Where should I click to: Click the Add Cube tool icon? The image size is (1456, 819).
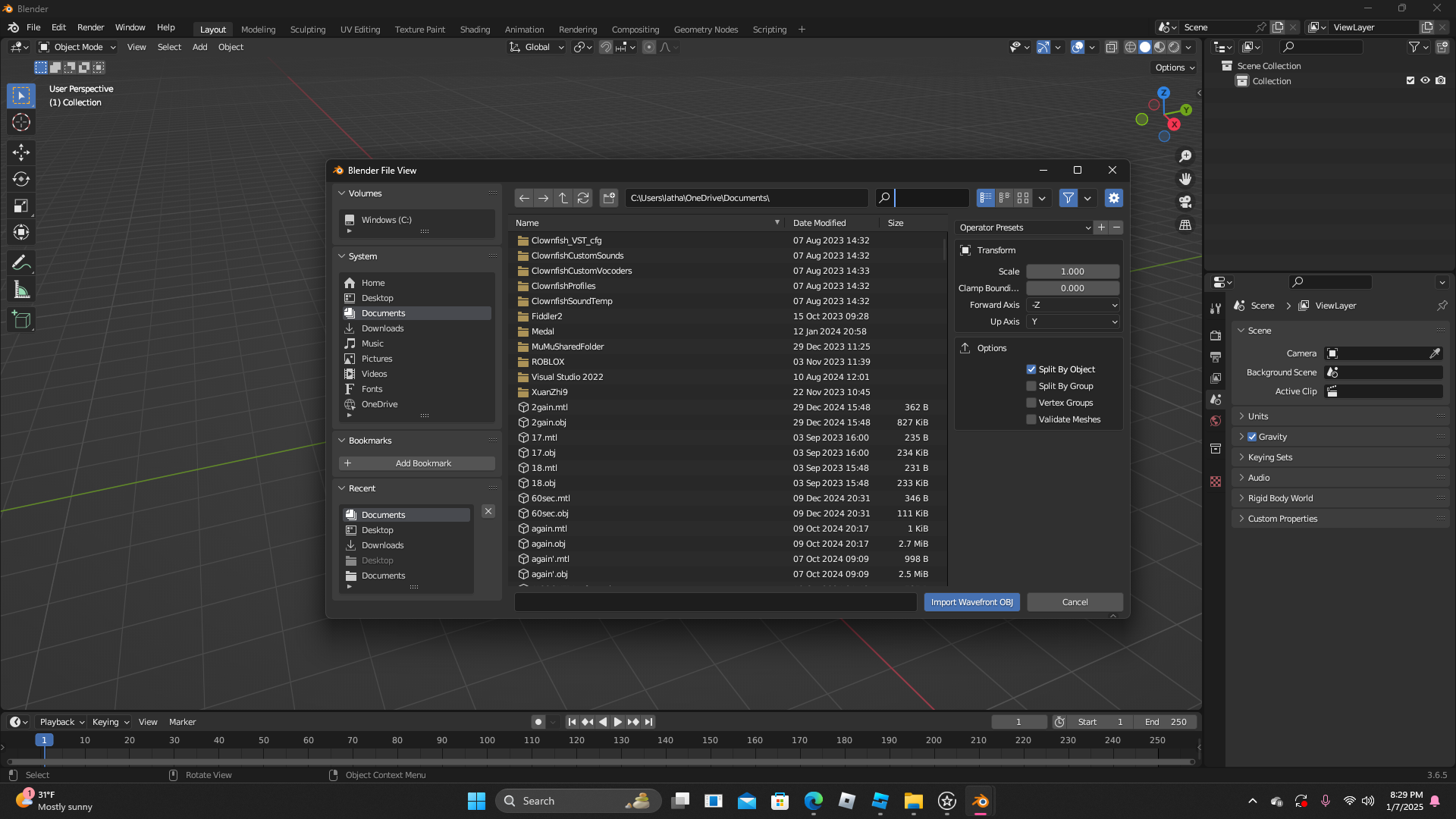coord(21,320)
